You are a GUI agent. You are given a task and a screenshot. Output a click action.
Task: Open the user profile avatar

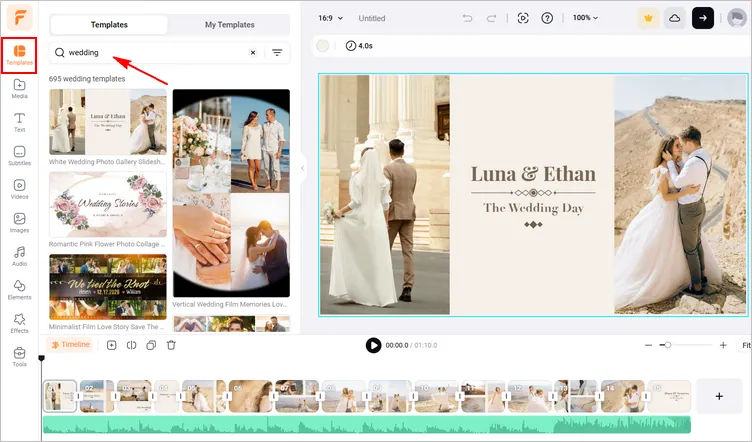737,18
